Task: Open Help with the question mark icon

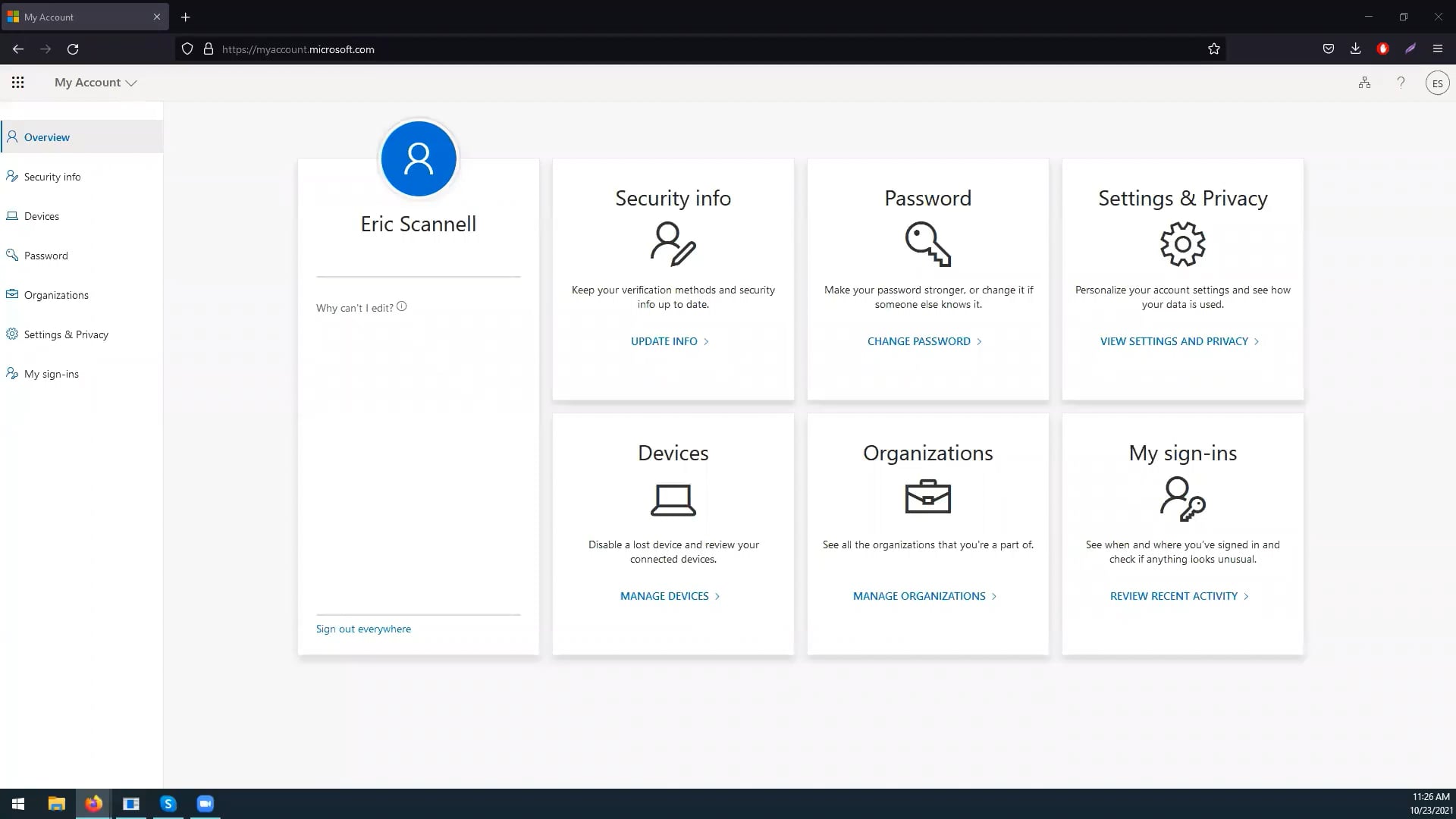Action: [x=1401, y=83]
